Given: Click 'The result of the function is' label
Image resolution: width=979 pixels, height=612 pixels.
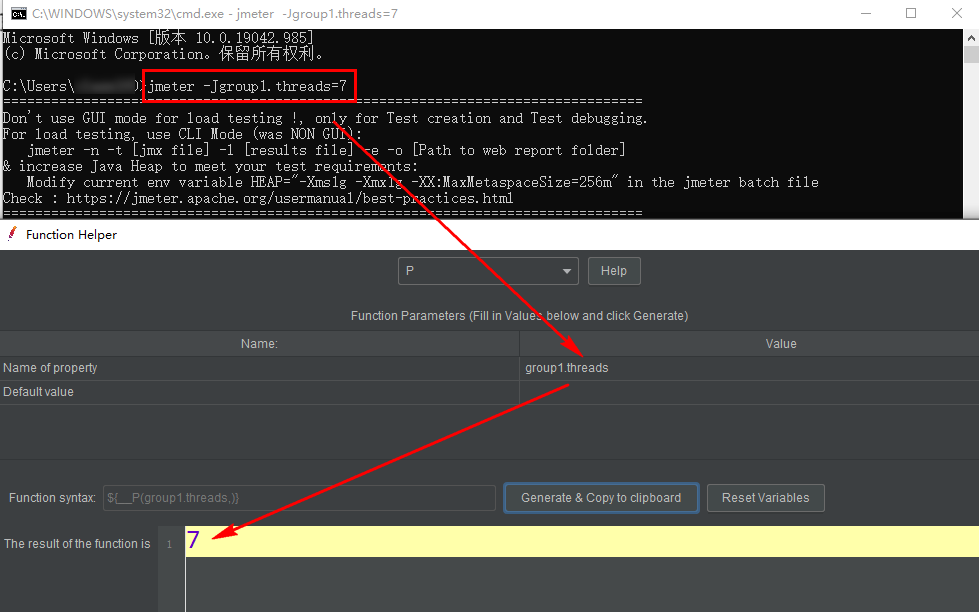Looking at the screenshot, I should tap(77, 544).
